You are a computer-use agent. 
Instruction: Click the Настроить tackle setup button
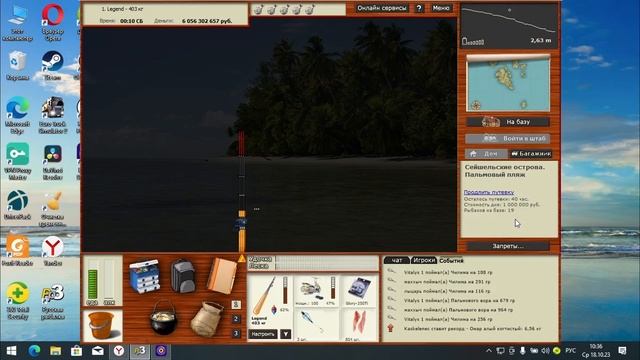pos(263,334)
